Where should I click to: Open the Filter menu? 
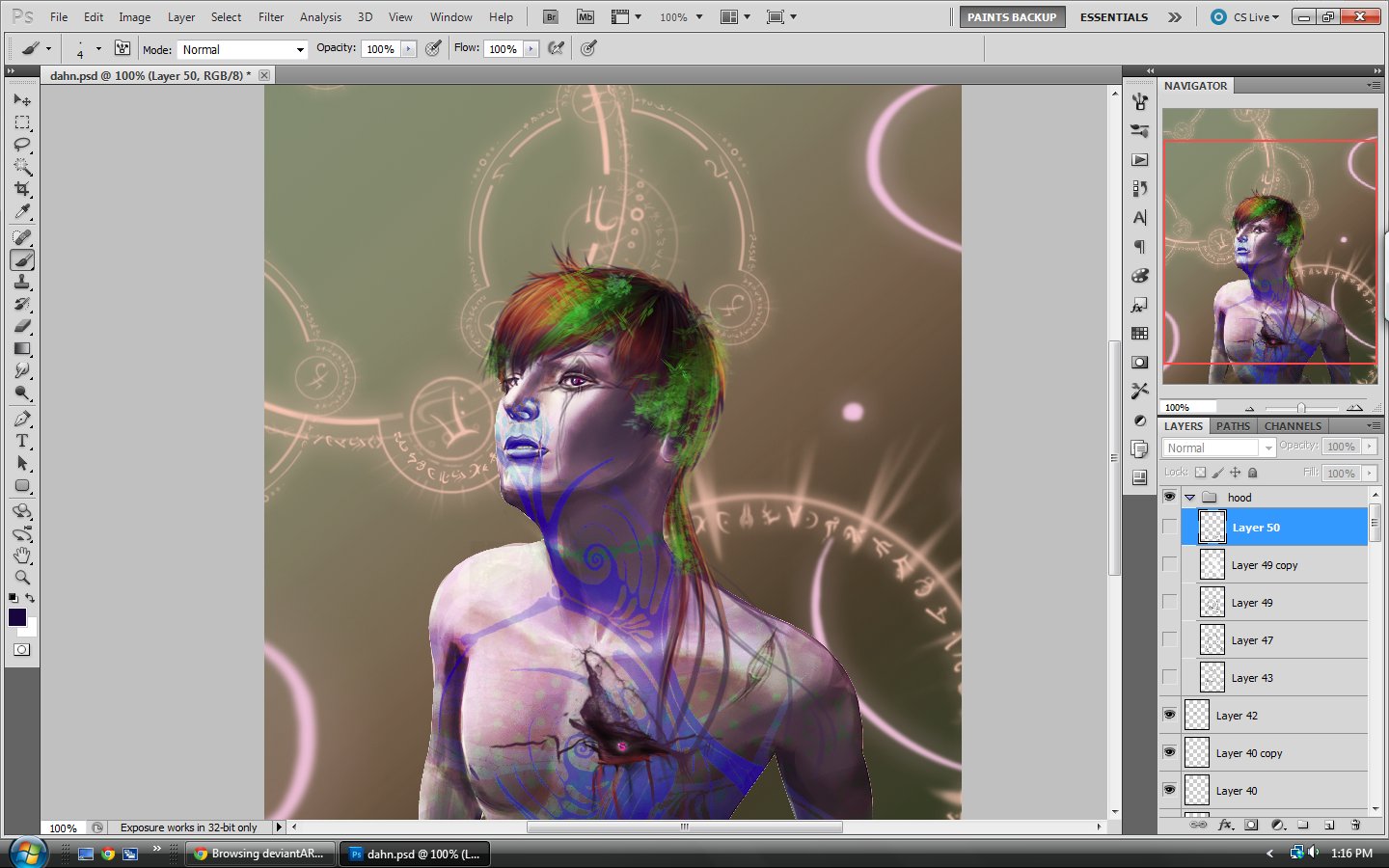(x=271, y=17)
